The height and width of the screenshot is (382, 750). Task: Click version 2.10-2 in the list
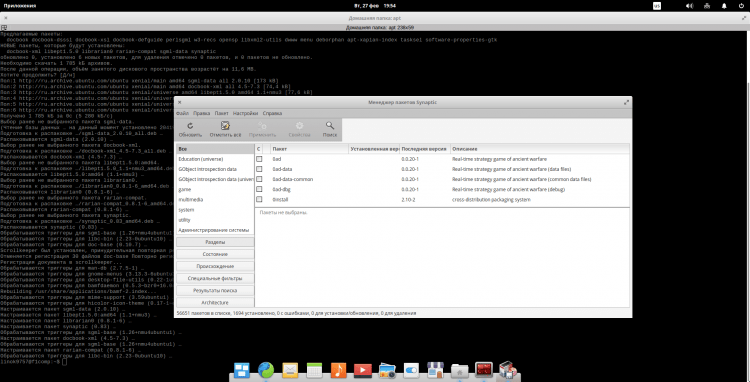coord(408,199)
